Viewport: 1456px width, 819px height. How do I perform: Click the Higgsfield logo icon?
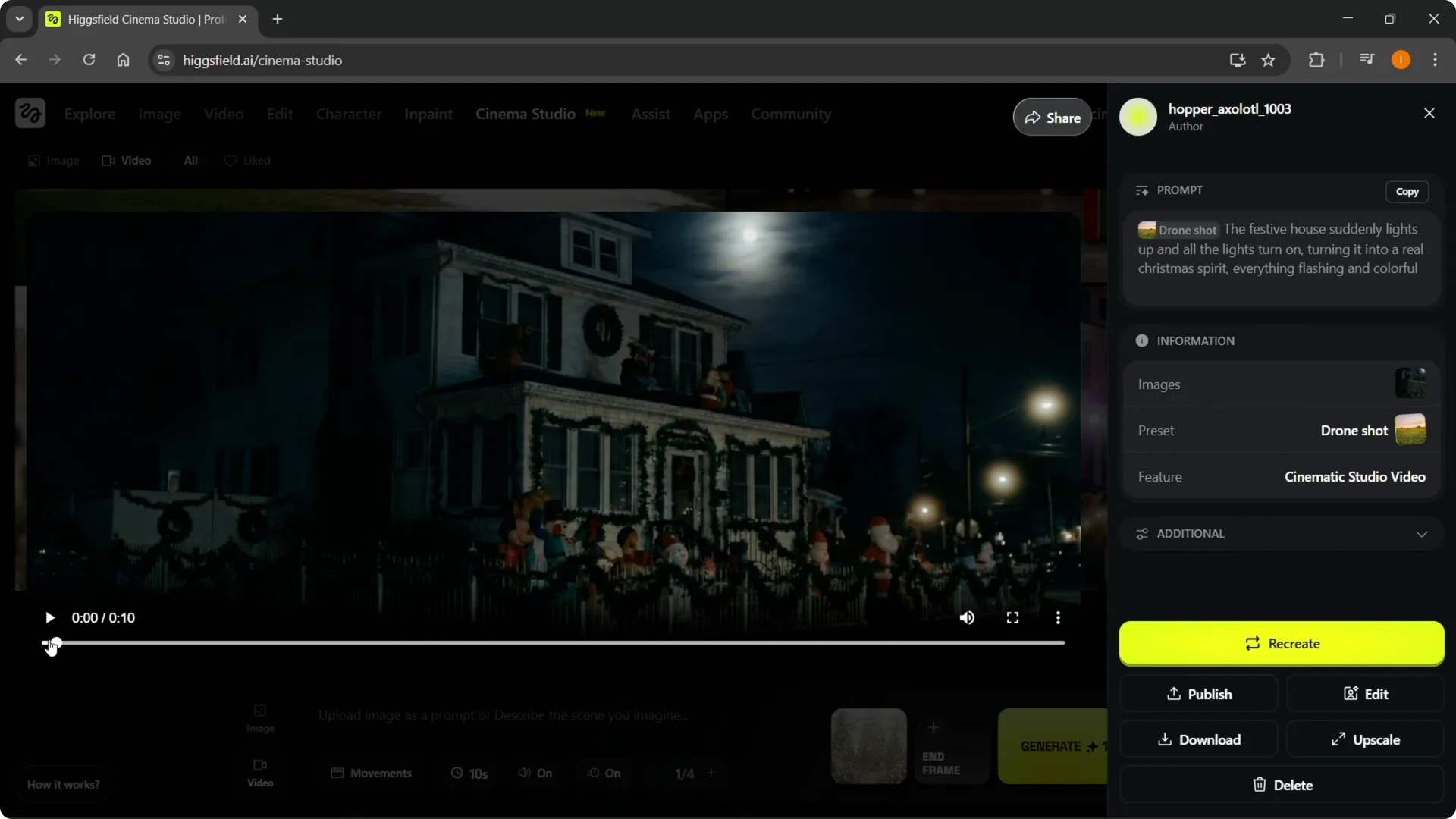(30, 112)
